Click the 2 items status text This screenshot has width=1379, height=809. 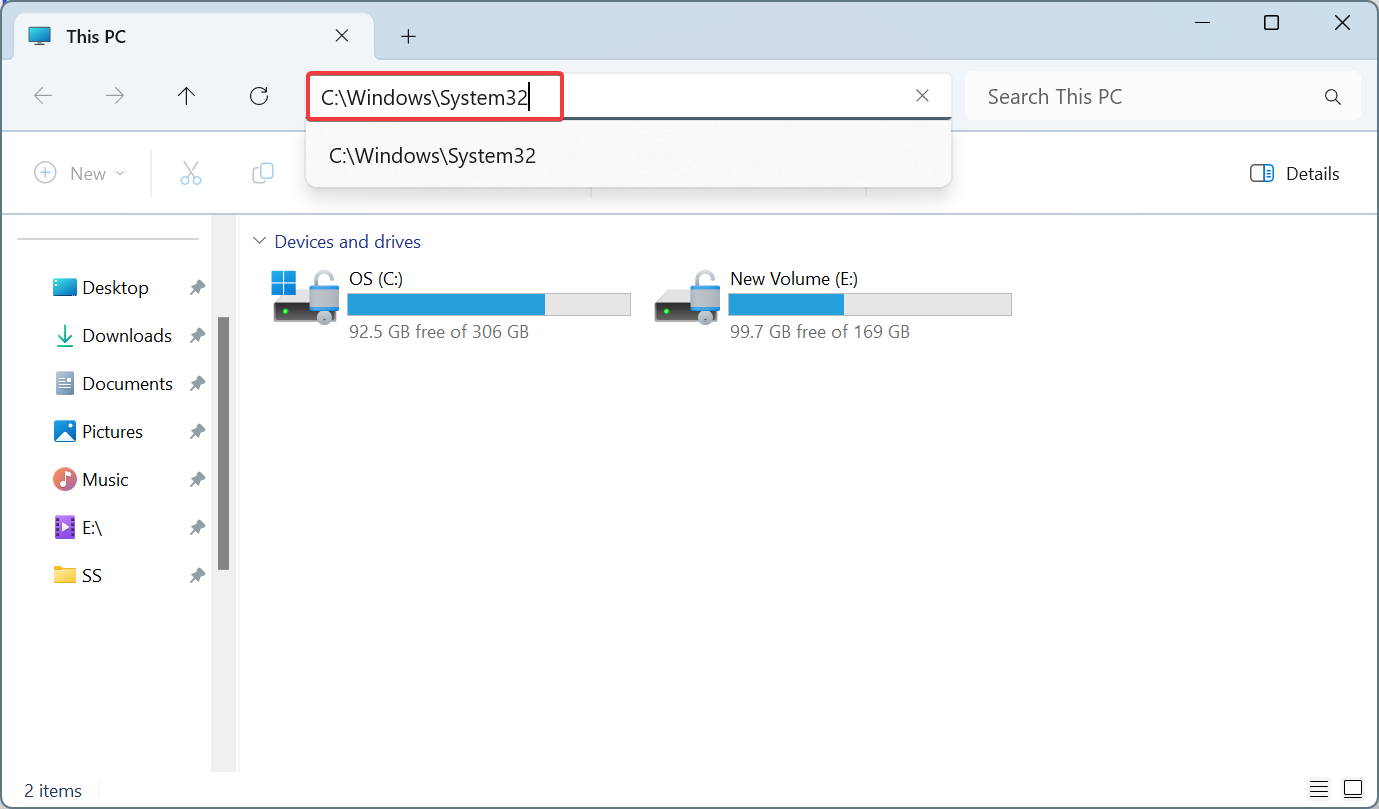click(x=53, y=791)
